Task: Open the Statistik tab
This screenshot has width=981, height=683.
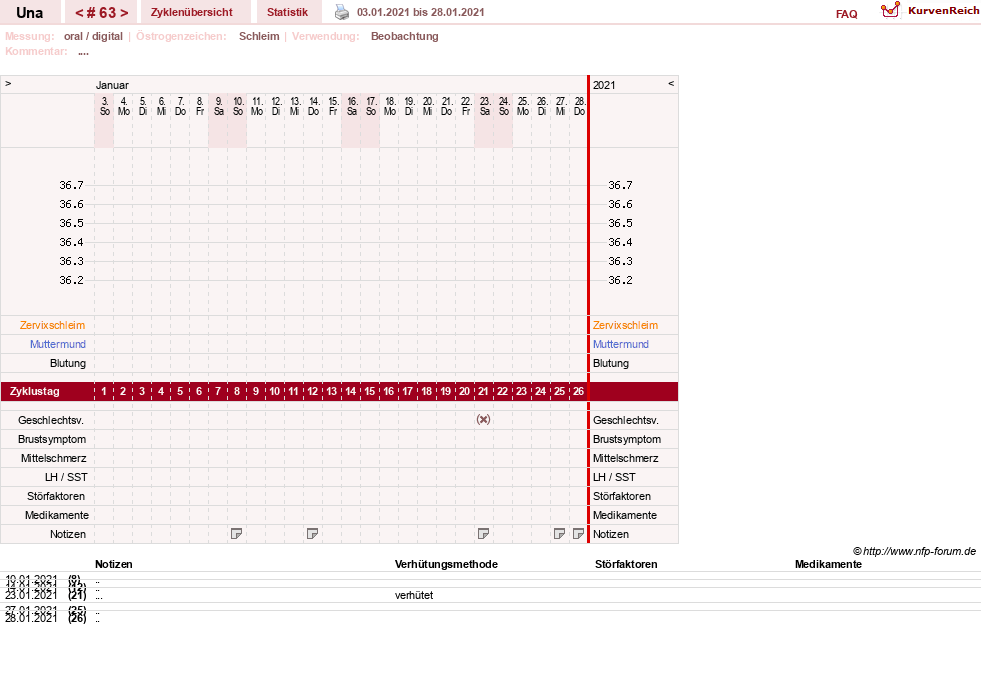Action: pyautogui.click(x=287, y=12)
